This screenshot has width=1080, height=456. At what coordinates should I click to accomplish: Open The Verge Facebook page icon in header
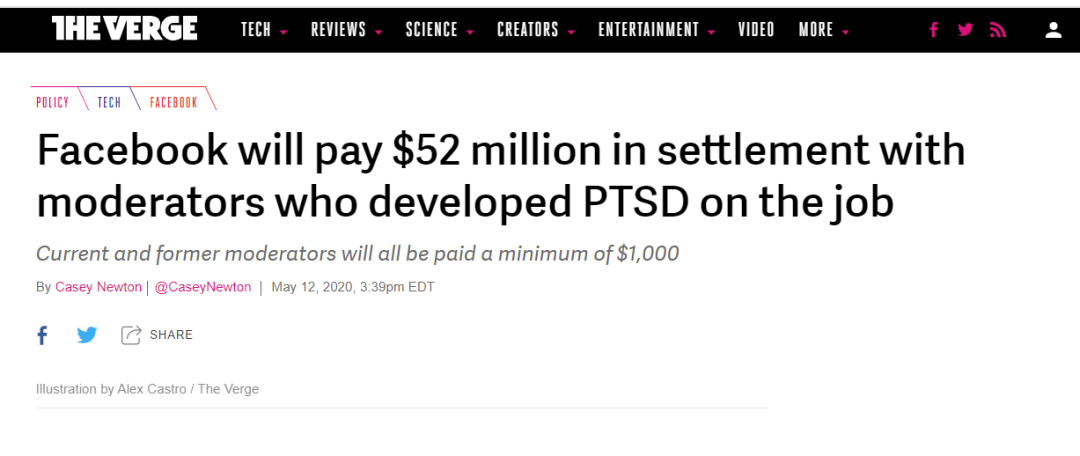(933, 30)
